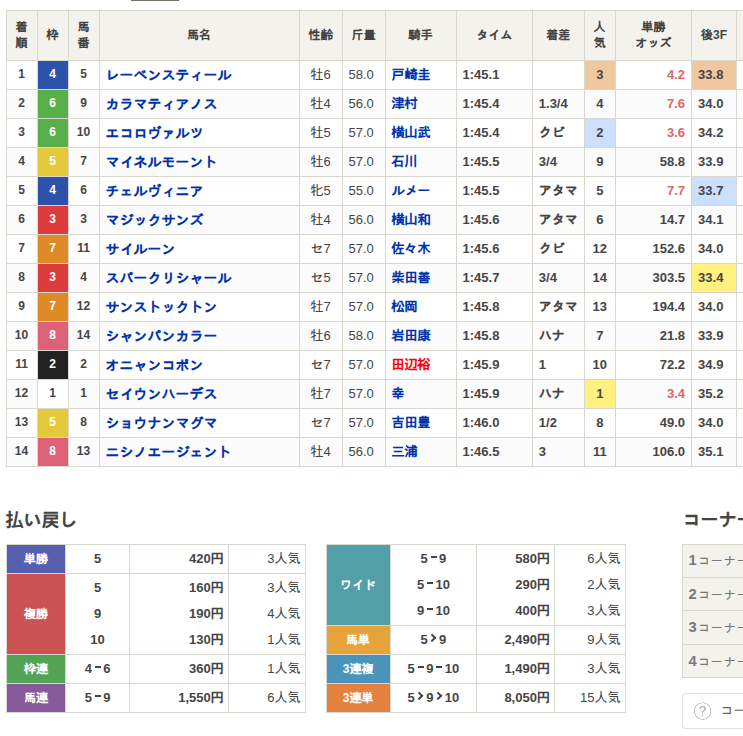
Task: Click the 後3F column header
Action: coord(714,35)
